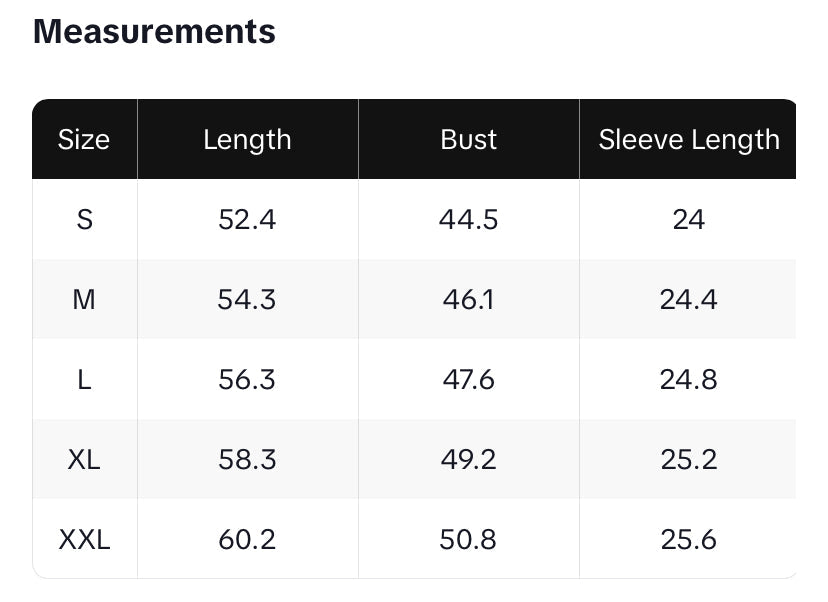
Task: Select the Sleeve Length column header
Action: 689,140
